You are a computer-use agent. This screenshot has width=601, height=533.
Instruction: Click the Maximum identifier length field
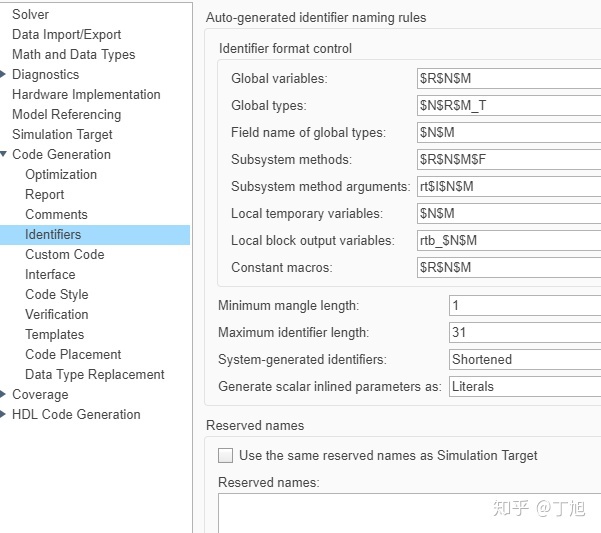[x=524, y=332]
